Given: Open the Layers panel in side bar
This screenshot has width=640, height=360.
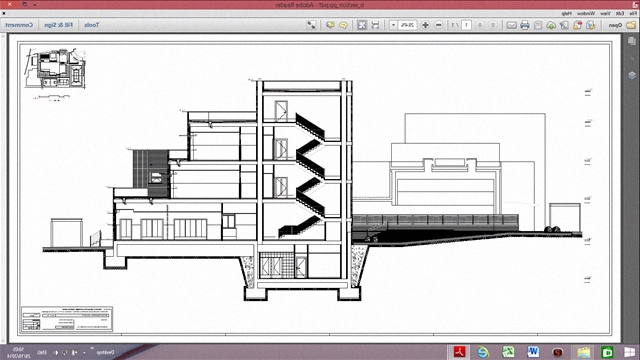Looking at the screenshot, I should tap(632, 76).
